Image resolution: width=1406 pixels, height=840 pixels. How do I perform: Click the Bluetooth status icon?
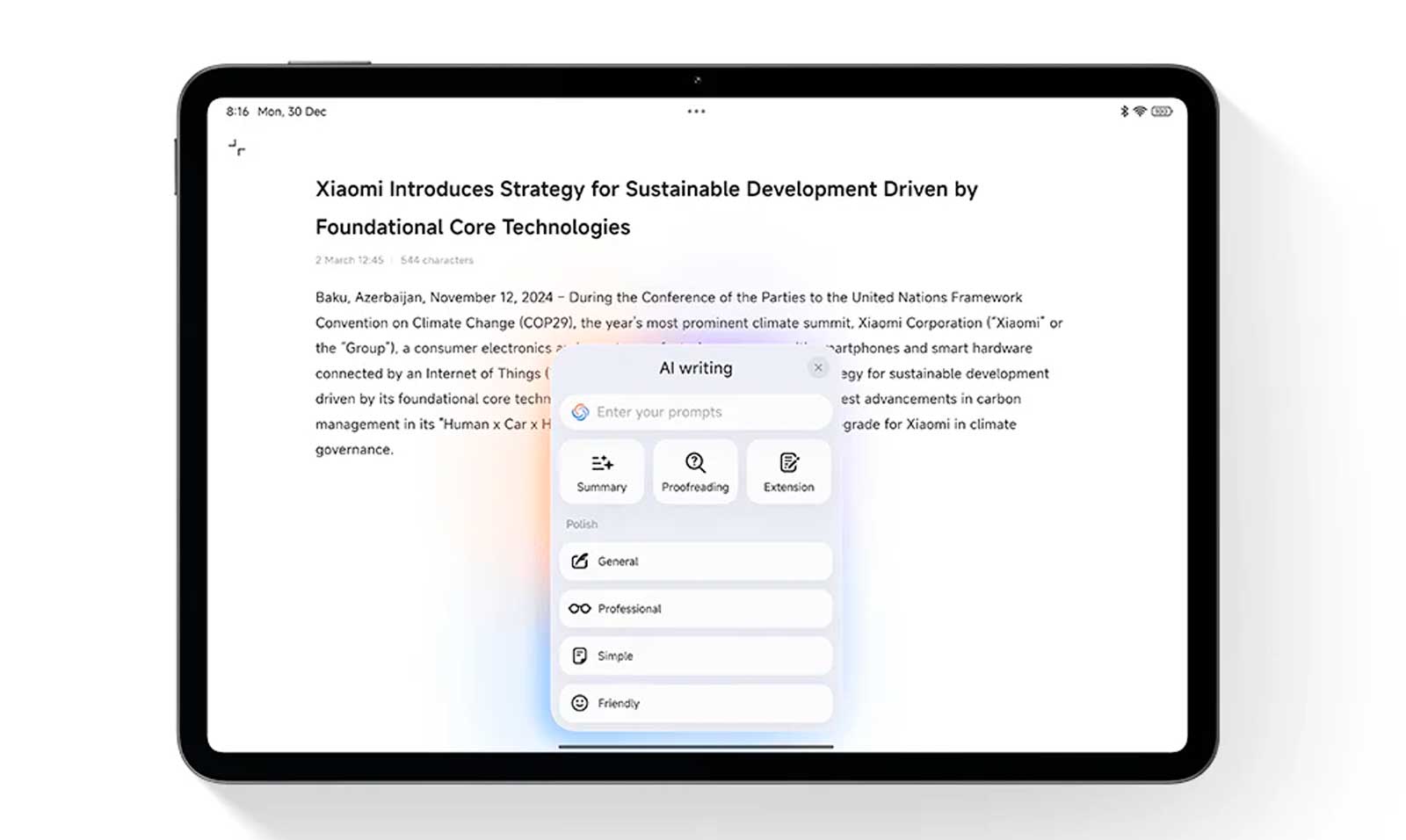pyautogui.click(x=1124, y=112)
